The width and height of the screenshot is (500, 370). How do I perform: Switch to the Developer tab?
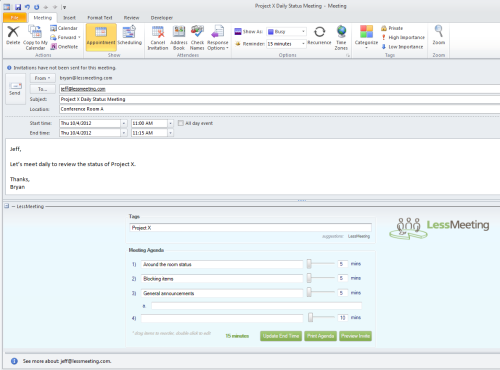(162, 18)
